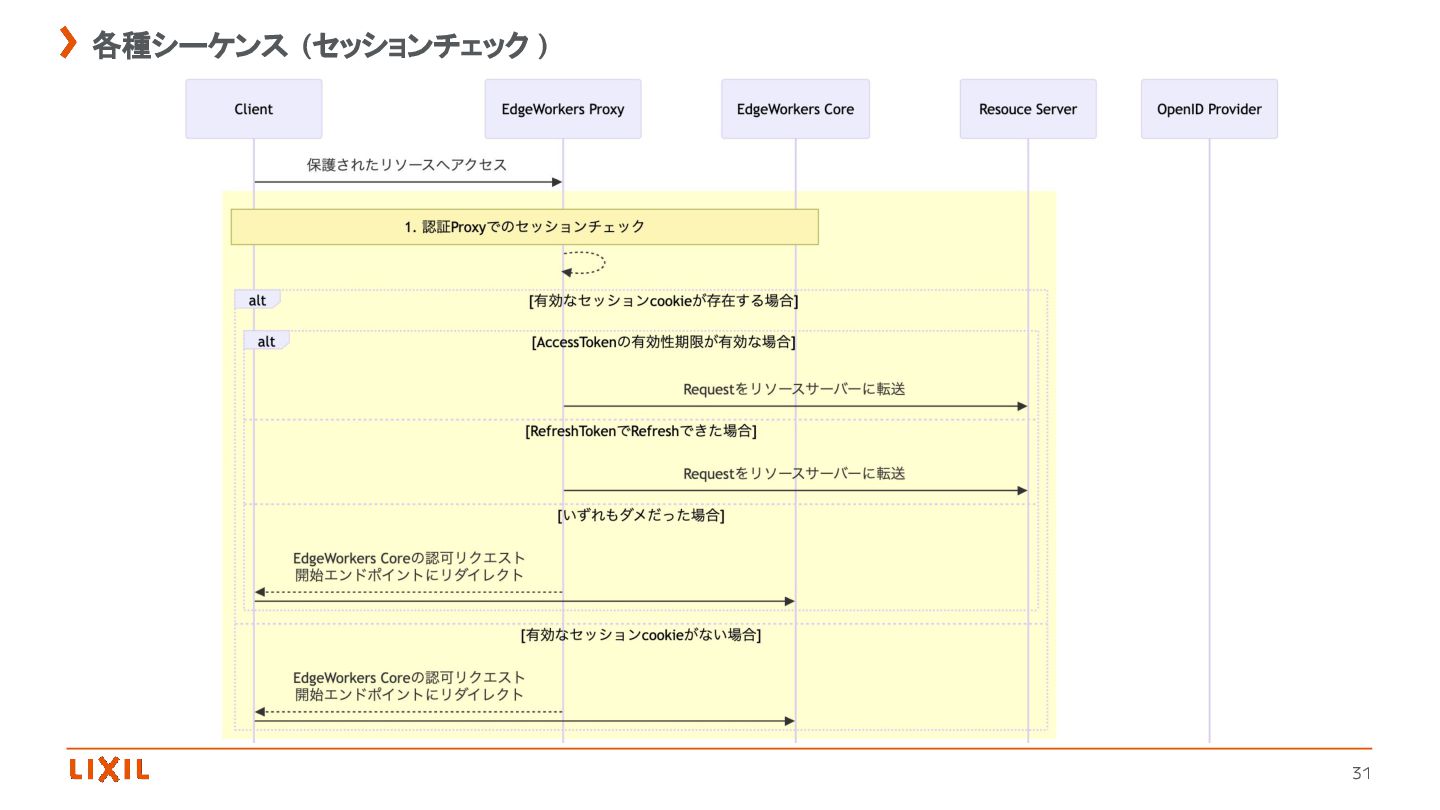Select the Client participant box

point(254,109)
